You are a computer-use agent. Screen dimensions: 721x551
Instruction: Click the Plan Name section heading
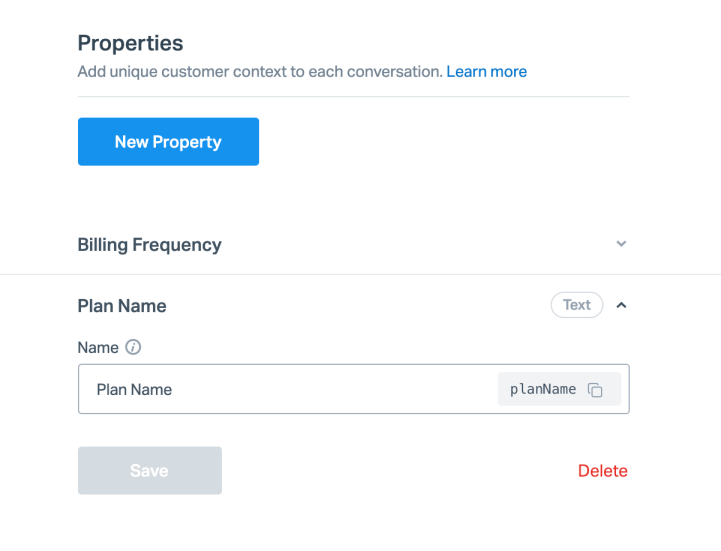tap(122, 306)
